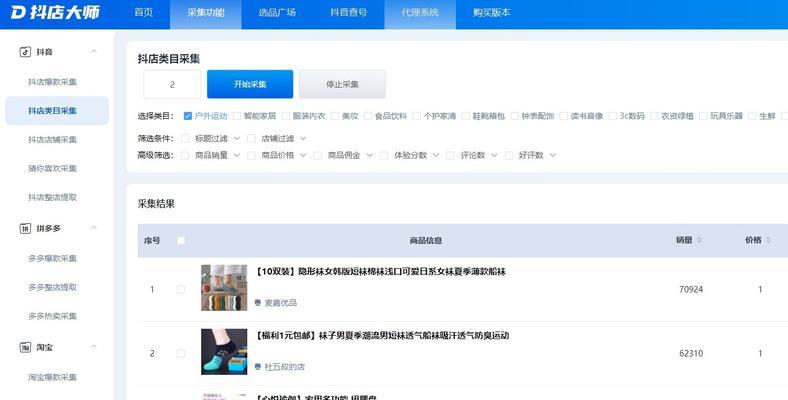Expand the 评论数 dropdown arrow
The image size is (788, 400).
pos(494,155)
